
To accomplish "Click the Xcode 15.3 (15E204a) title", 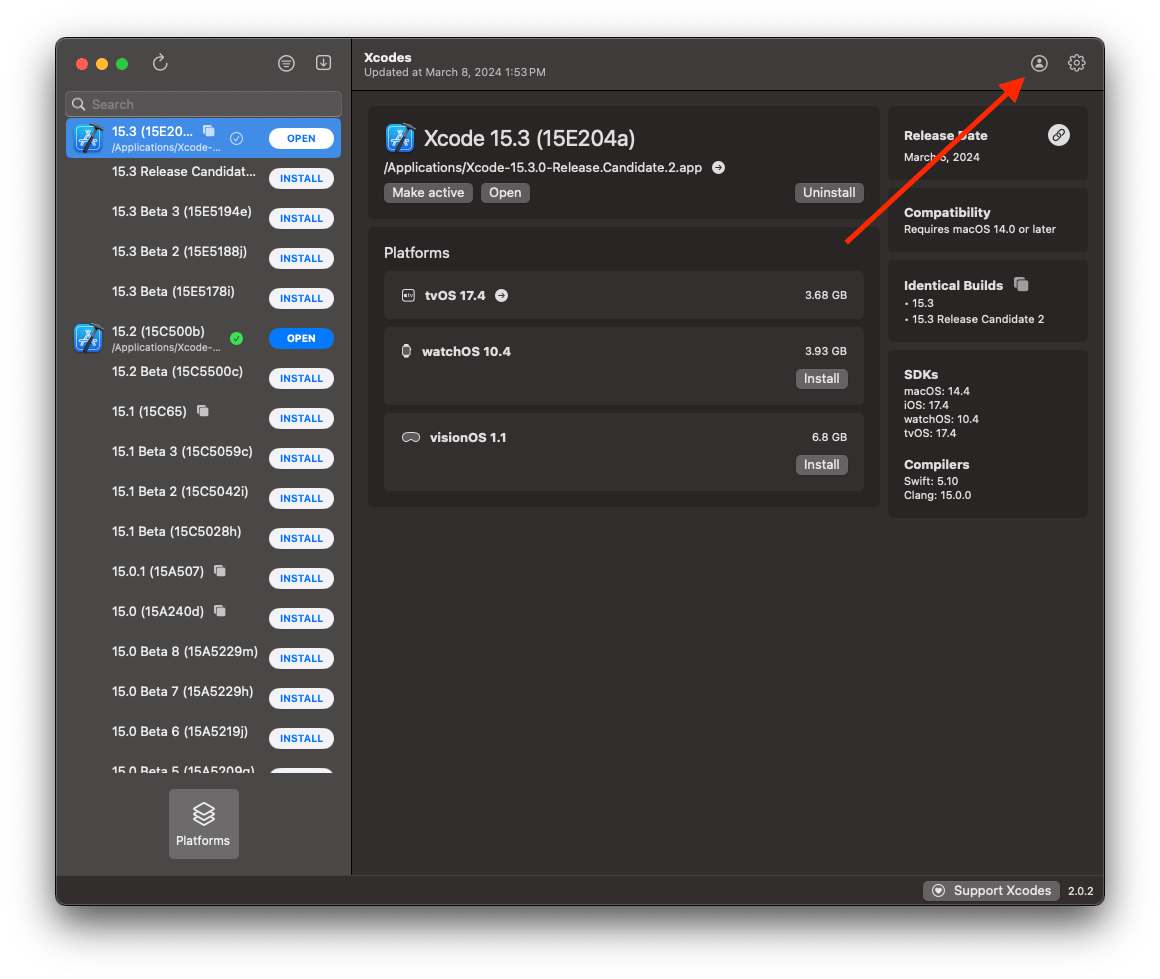I will (x=529, y=138).
